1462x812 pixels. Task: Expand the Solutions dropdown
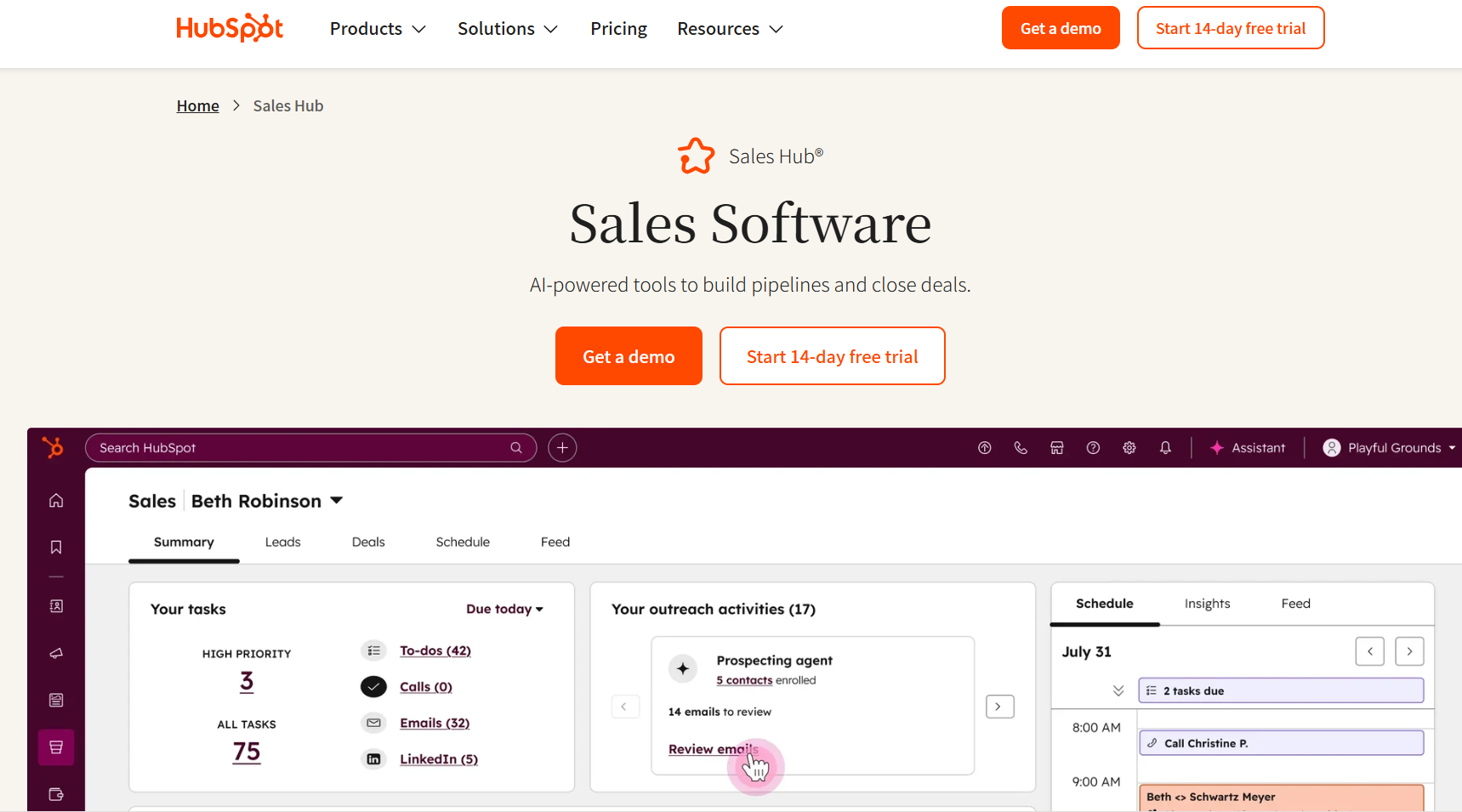pyautogui.click(x=508, y=29)
